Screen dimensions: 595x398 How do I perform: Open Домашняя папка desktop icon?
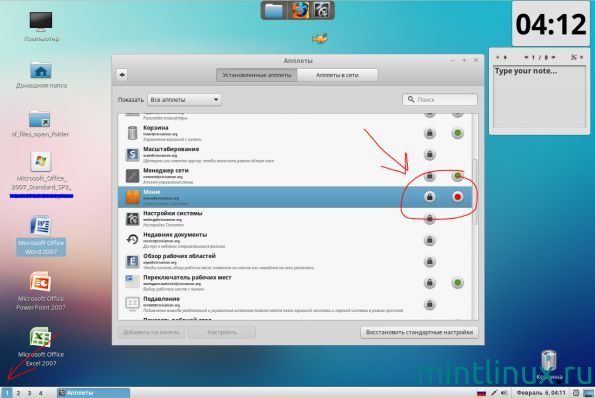(41, 75)
